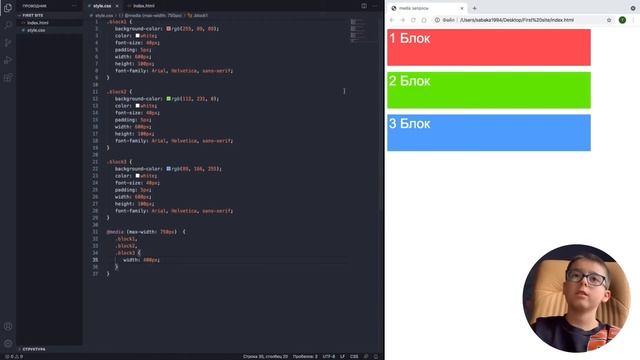640x360 pixels.
Task: Click the @media max-width rule line
Action: click(146, 232)
